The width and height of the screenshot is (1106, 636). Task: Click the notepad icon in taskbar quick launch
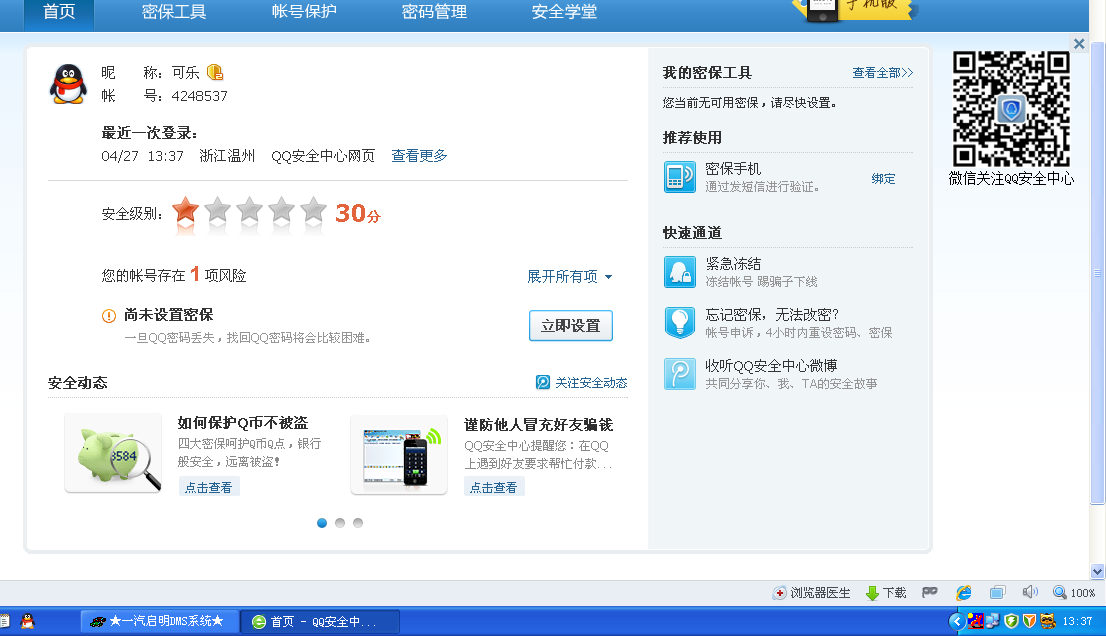(x=4, y=621)
